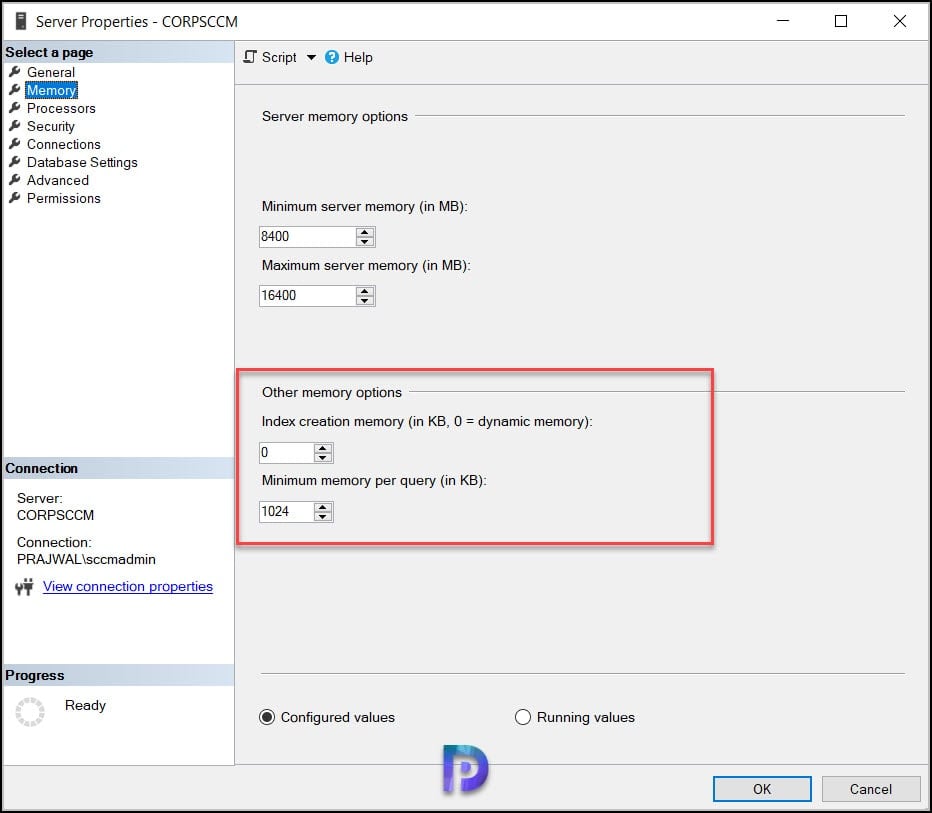Select the Configured values radio button
Image resolution: width=932 pixels, height=813 pixels.
[x=267, y=717]
